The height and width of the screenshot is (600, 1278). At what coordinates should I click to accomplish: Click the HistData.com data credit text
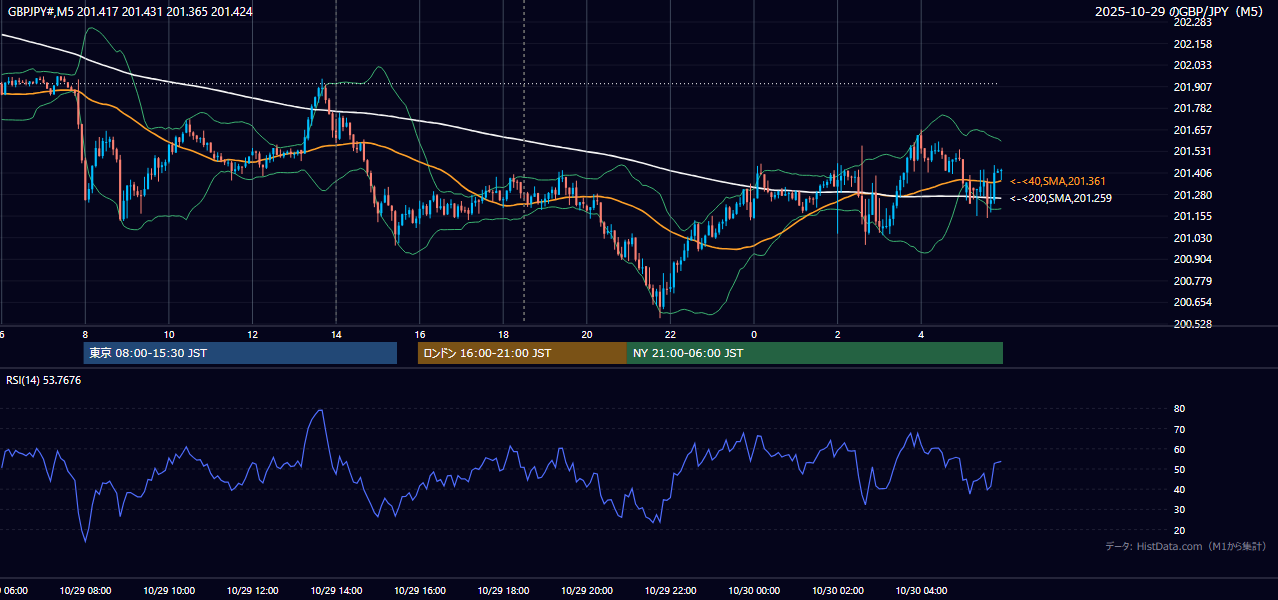(1186, 546)
